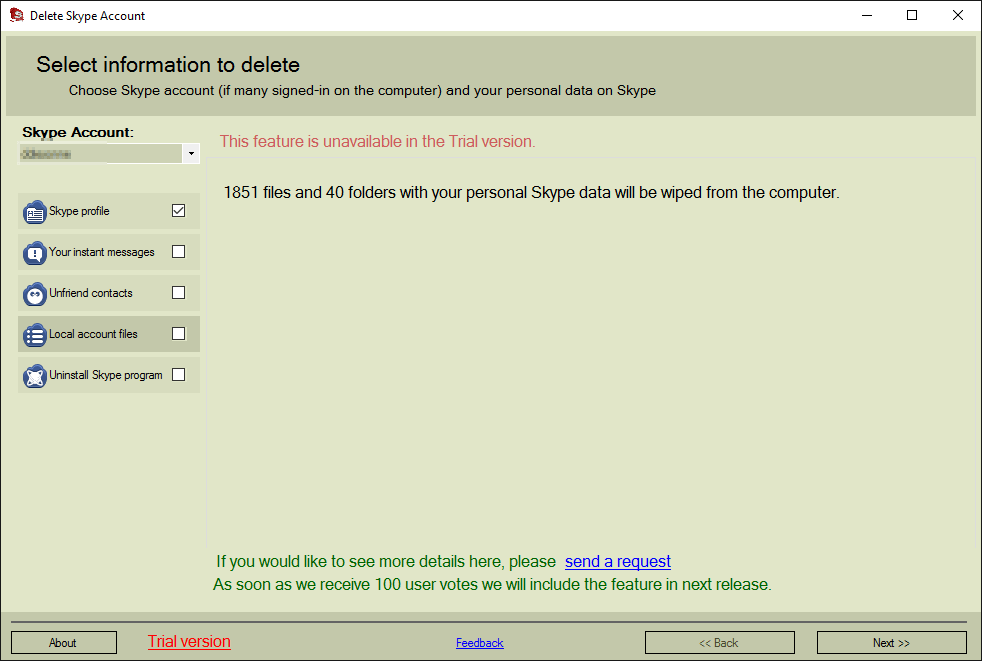Viewport: 982px width, 661px height.
Task: Click the Delete Skype Account app icon
Action: [x=16, y=15]
